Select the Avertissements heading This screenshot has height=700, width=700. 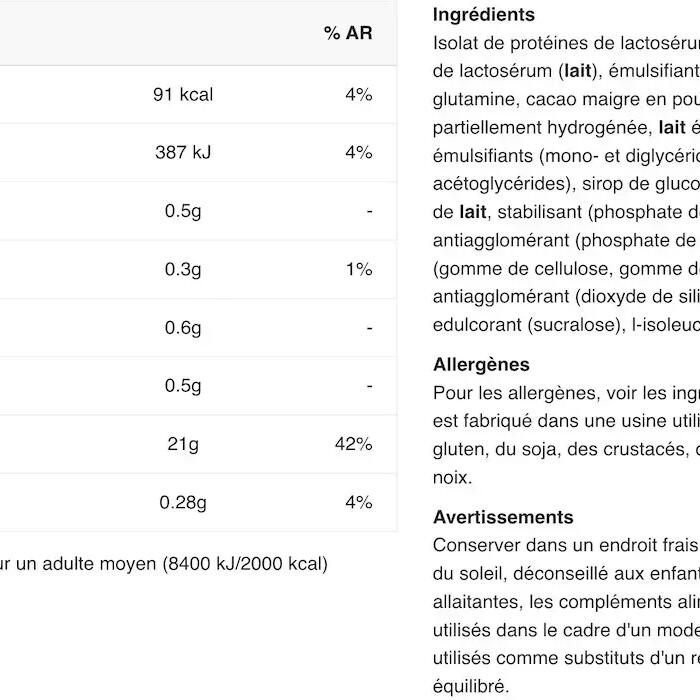point(503,517)
